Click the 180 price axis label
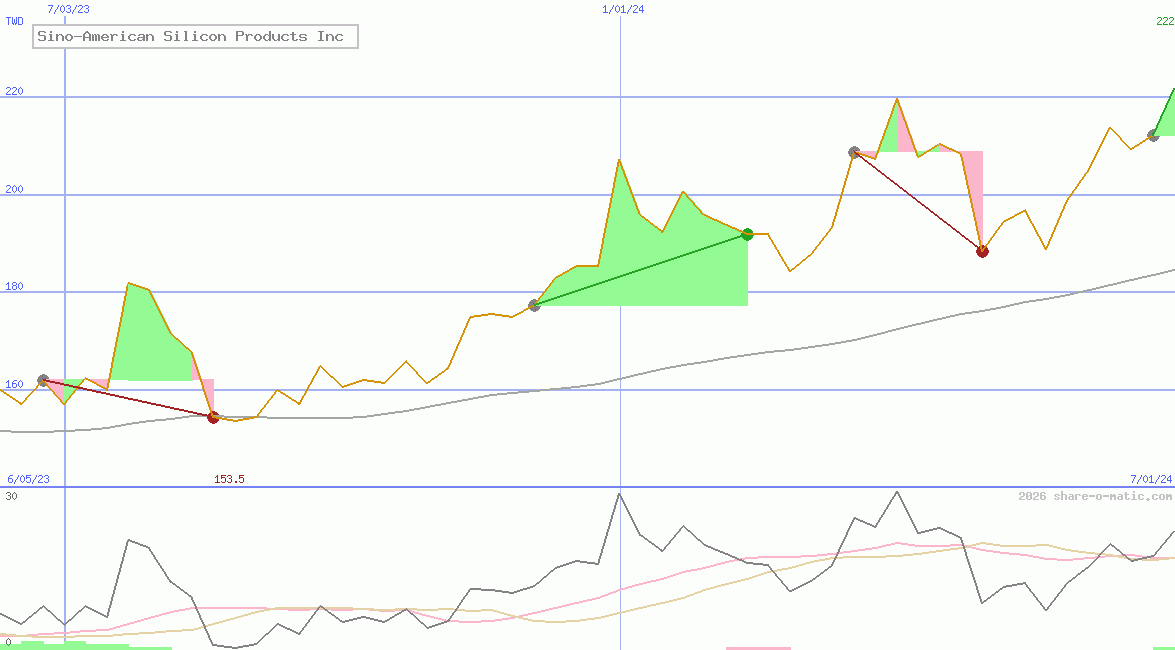 pos(14,286)
